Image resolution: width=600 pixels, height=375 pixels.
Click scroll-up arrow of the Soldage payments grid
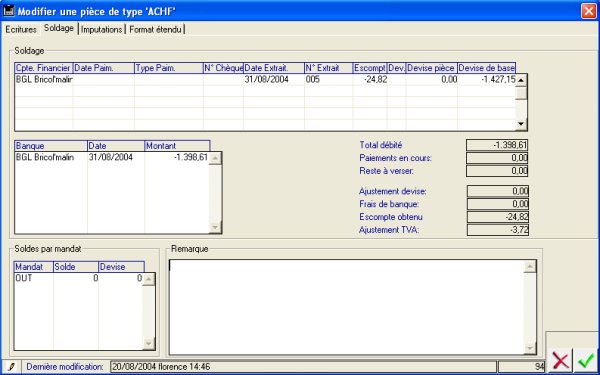click(521, 80)
